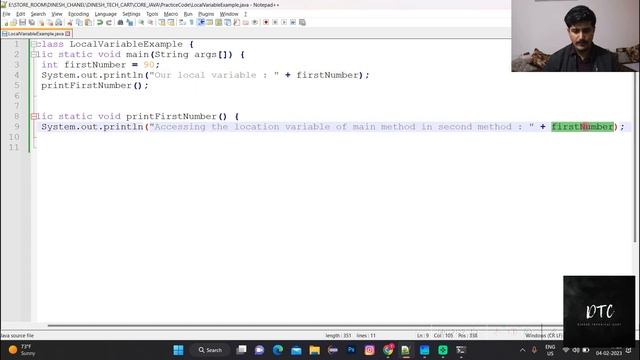The width and height of the screenshot is (640, 360).
Task: Select the LocalVariableExample.java tab
Action: [x=36, y=34]
